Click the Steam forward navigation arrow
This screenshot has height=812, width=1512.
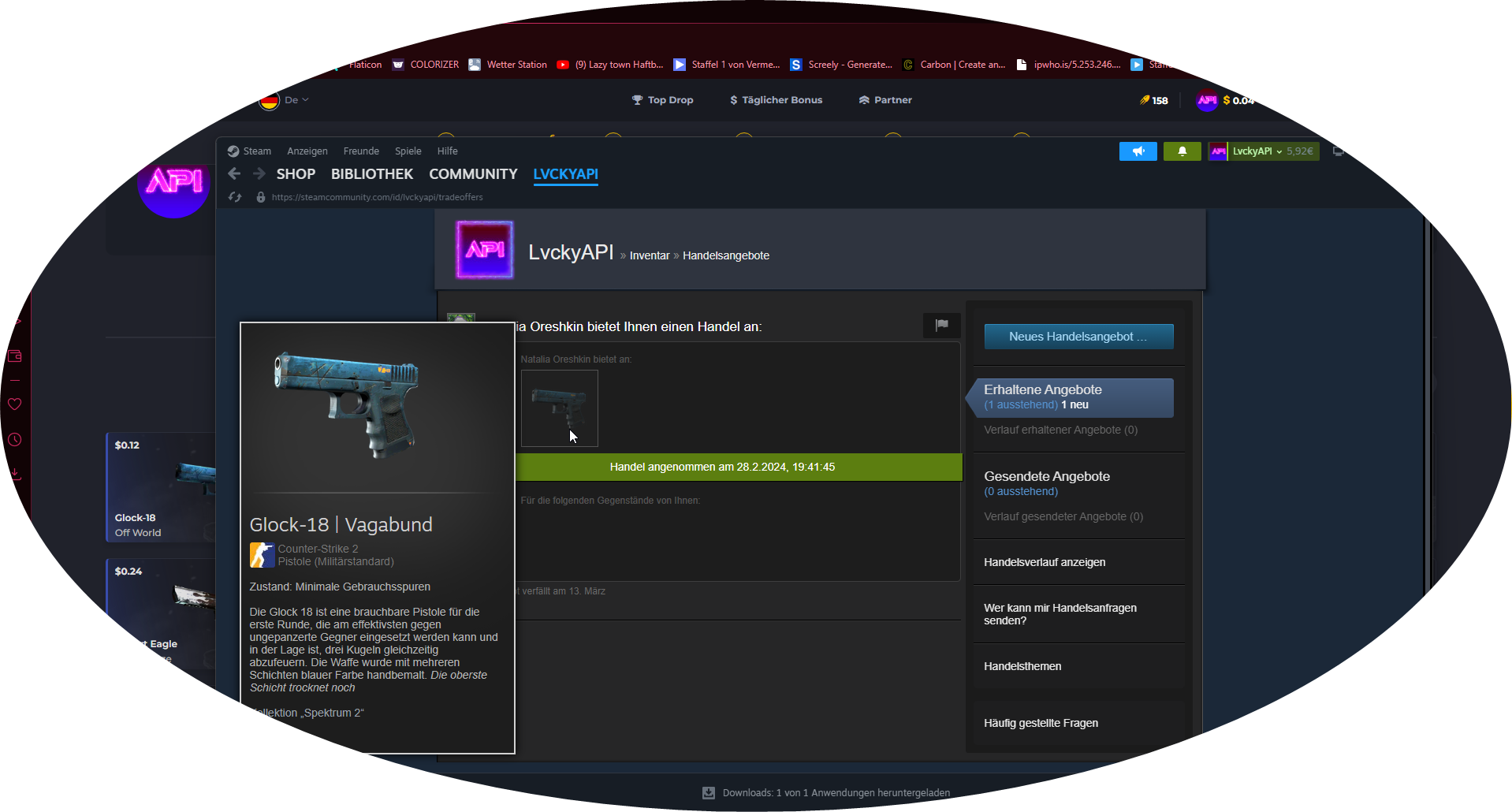[x=259, y=173]
